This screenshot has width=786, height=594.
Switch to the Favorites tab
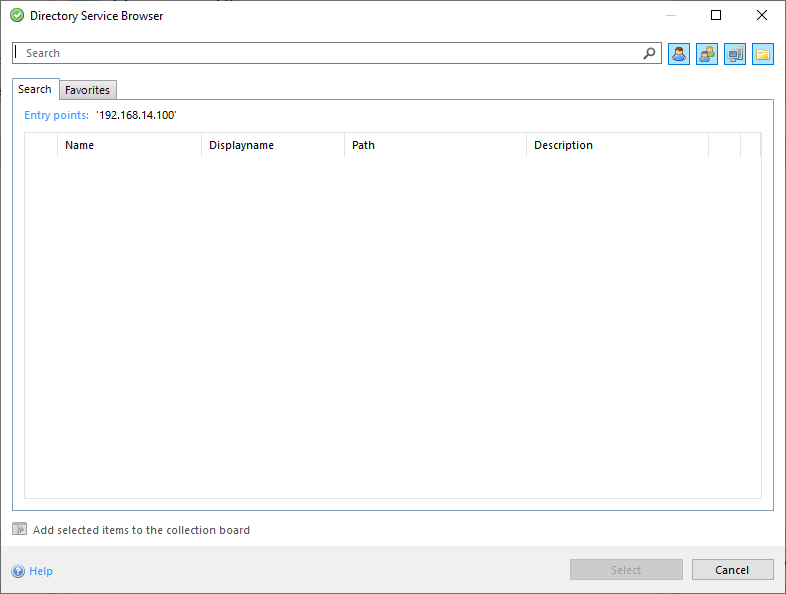tap(87, 90)
